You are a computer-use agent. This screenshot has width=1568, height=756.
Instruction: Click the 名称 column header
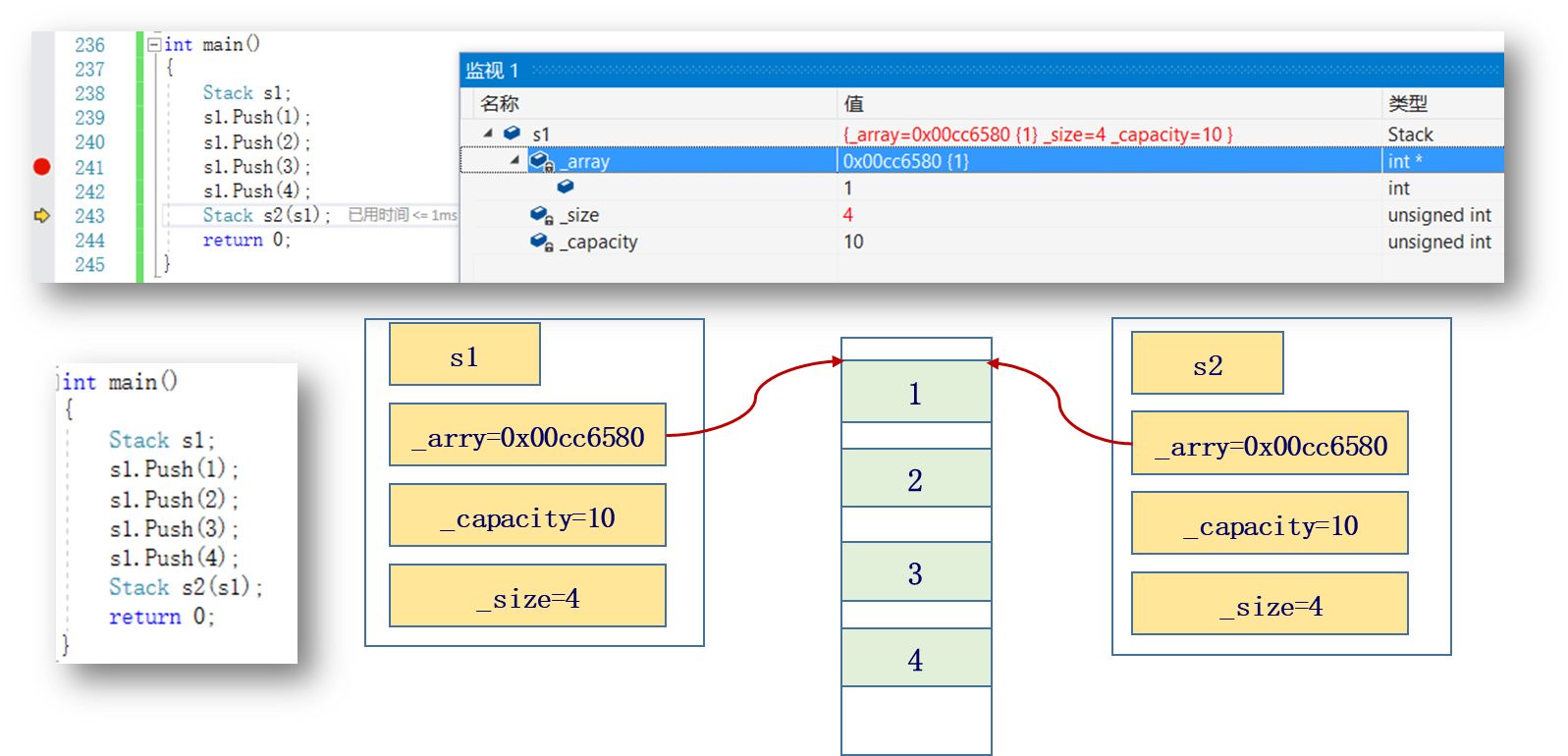click(x=500, y=103)
